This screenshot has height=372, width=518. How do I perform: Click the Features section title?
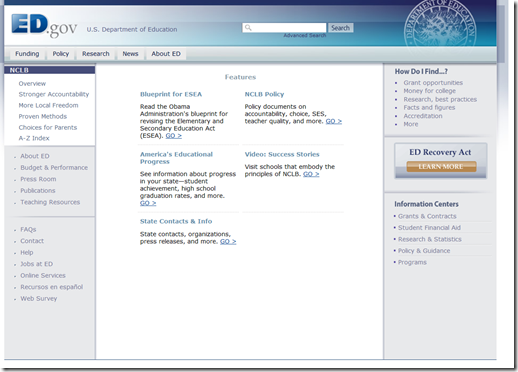[240, 77]
